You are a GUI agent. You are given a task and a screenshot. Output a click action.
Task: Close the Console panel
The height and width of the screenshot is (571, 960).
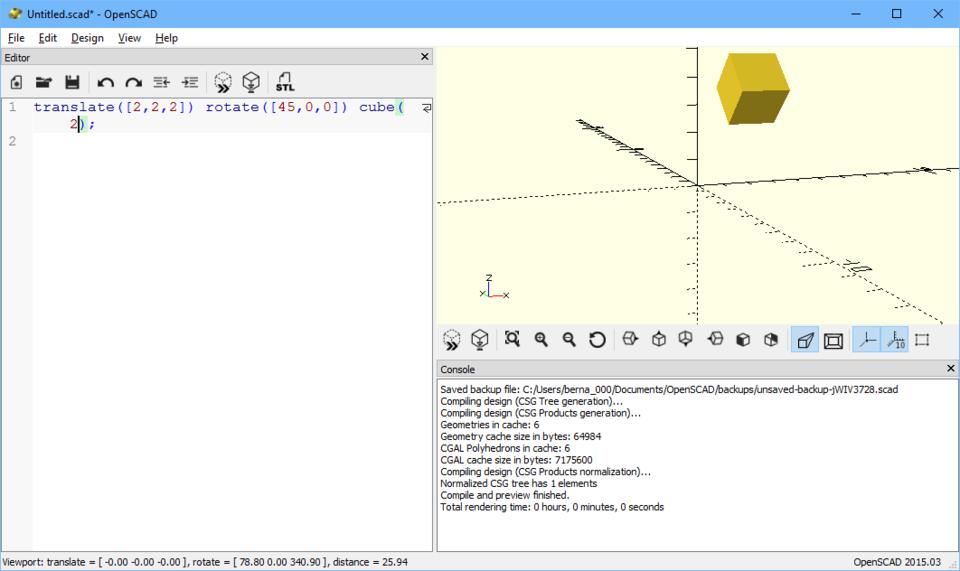coord(950,369)
